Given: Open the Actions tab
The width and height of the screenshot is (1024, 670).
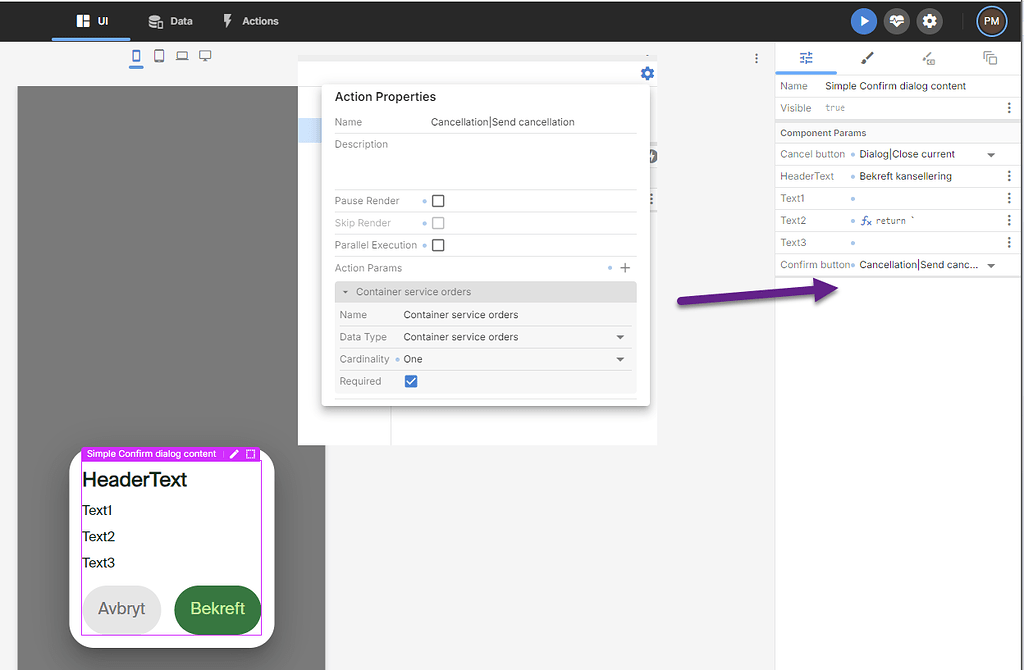Looking at the screenshot, I should (250, 21).
